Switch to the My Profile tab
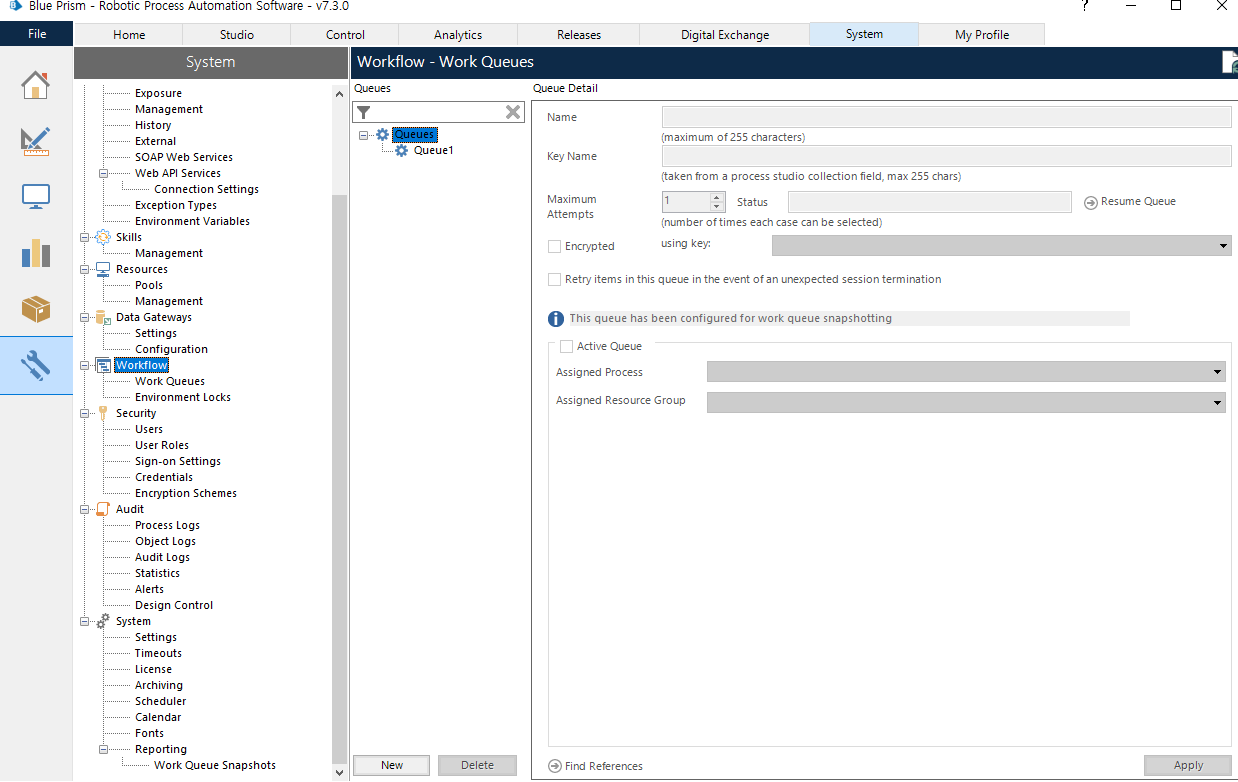This screenshot has height=782, width=1238. tap(982, 35)
